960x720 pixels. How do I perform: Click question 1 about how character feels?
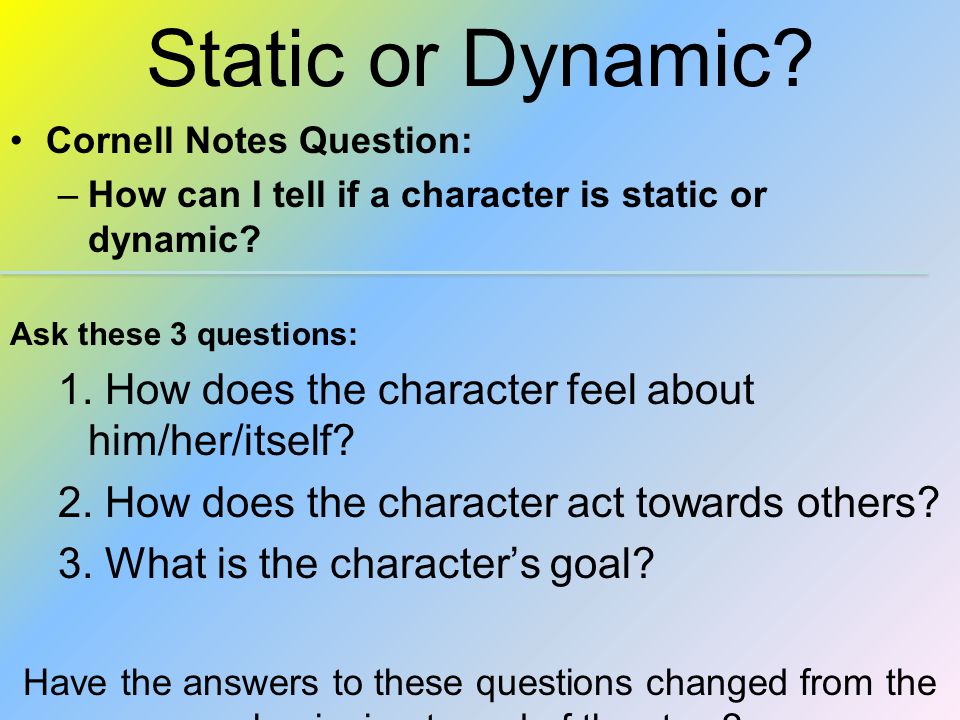tap(407, 389)
